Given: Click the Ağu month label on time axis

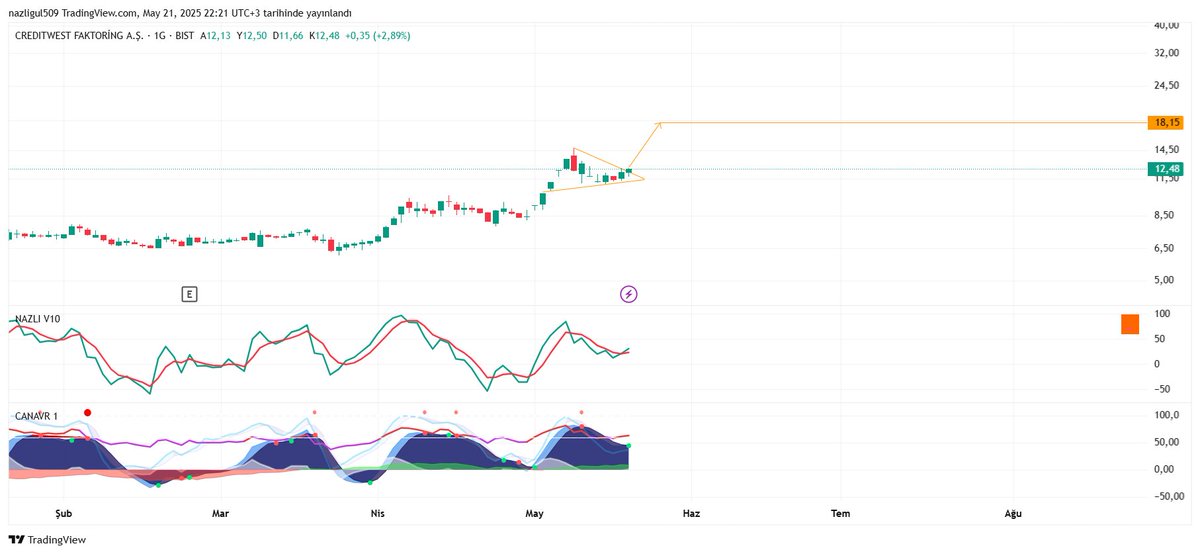Looking at the screenshot, I should (x=1013, y=514).
